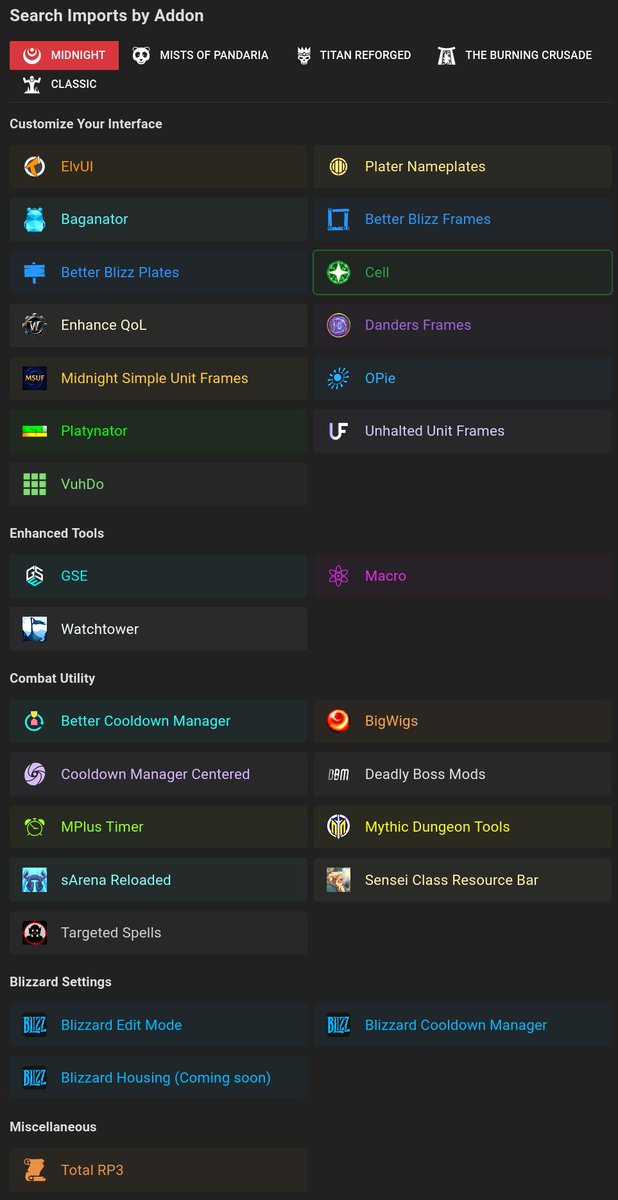Open the Titan Reforged tab
Screen dimensions: 618x1200
tap(353, 55)
